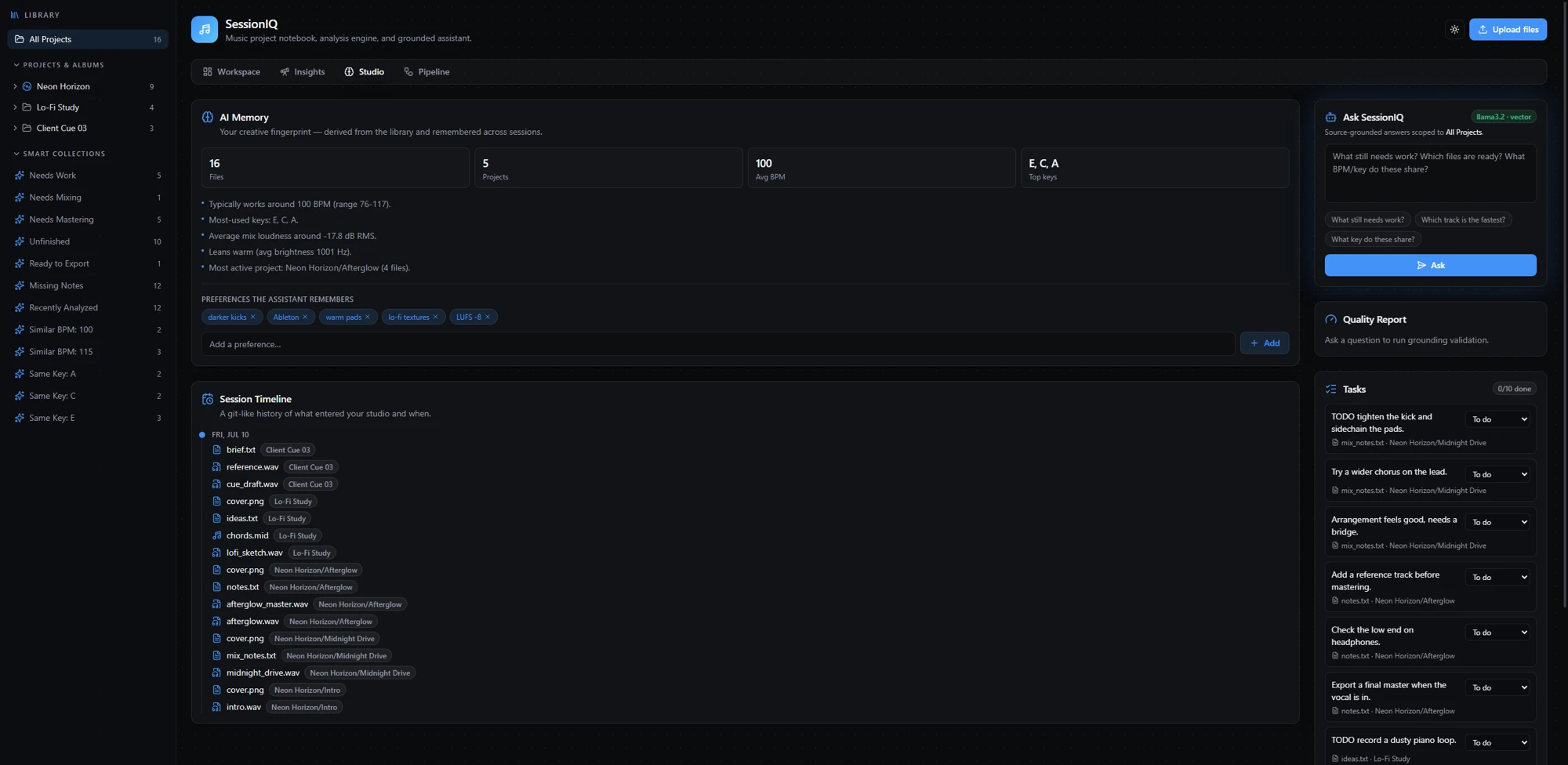Click the Ask SessionIQ bot icon
Viewport: 1568px width, 765px height.
coord(1330,118)
